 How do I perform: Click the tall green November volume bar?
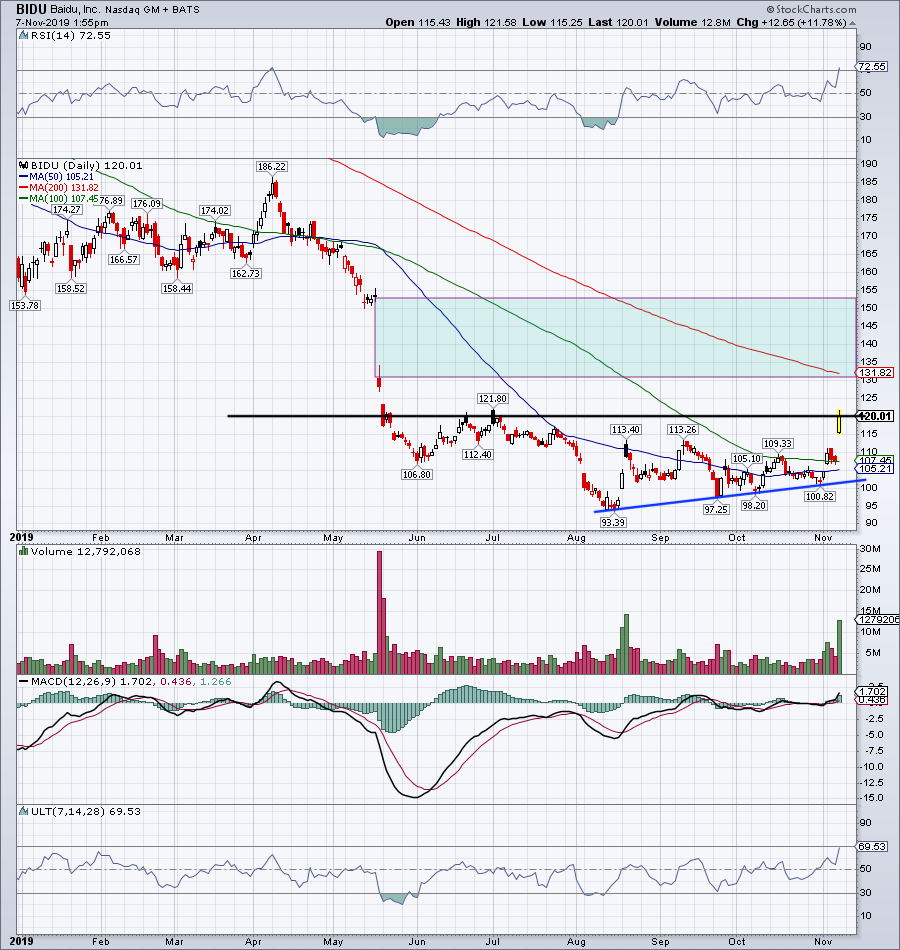tap(839, 646)
